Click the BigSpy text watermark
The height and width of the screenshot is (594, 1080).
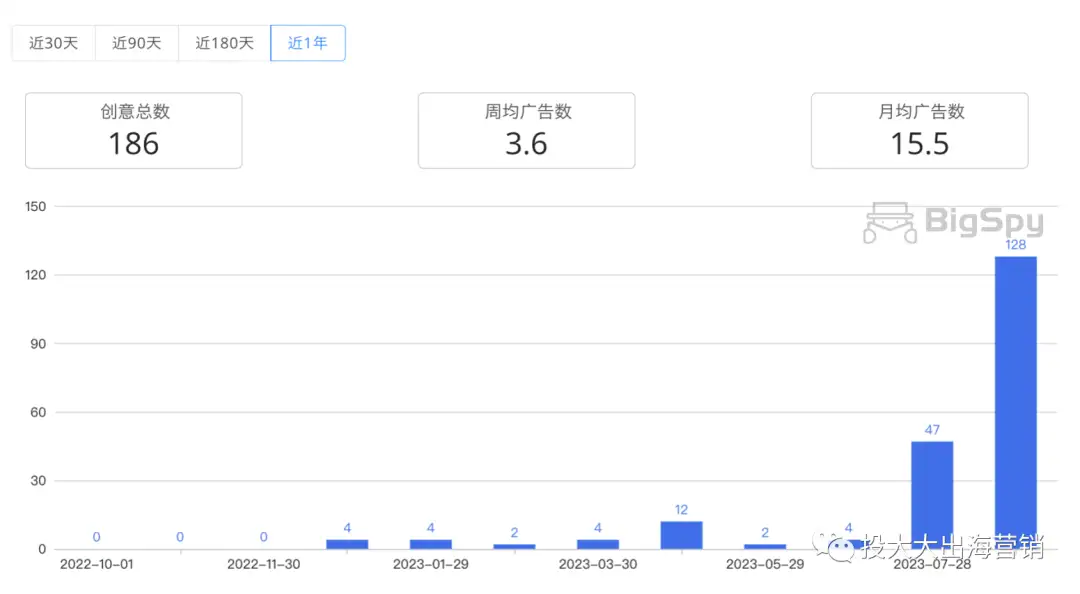pos(984,221)
